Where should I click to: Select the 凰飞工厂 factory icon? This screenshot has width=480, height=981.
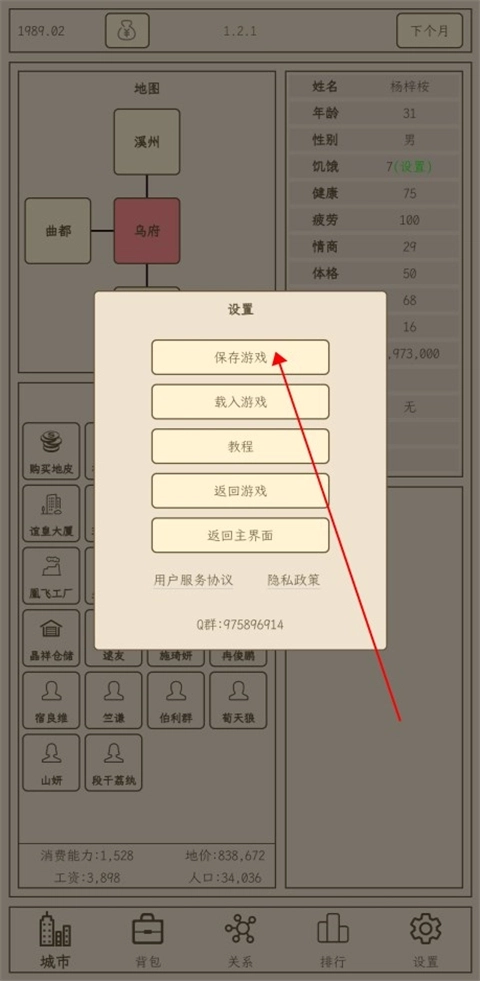[51, 576]
